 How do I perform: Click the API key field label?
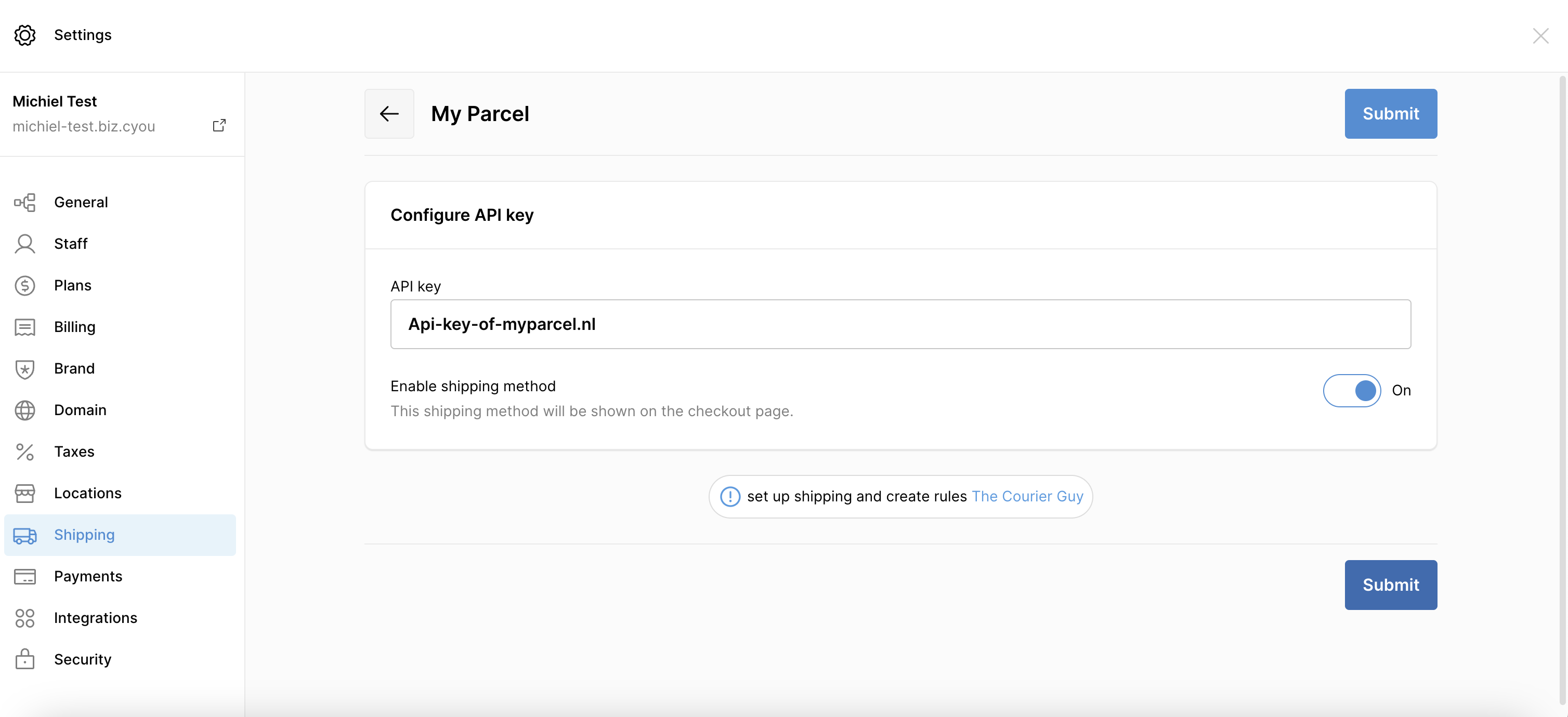tap(415, 286)
